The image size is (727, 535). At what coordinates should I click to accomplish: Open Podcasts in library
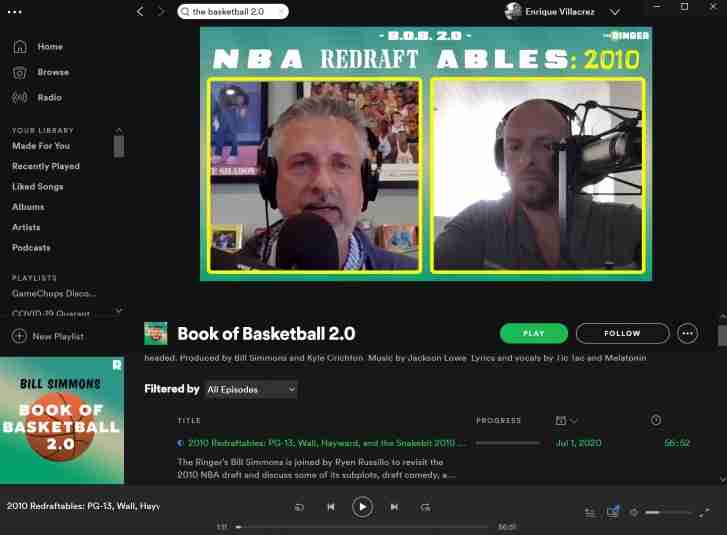[x=31, y=248]
